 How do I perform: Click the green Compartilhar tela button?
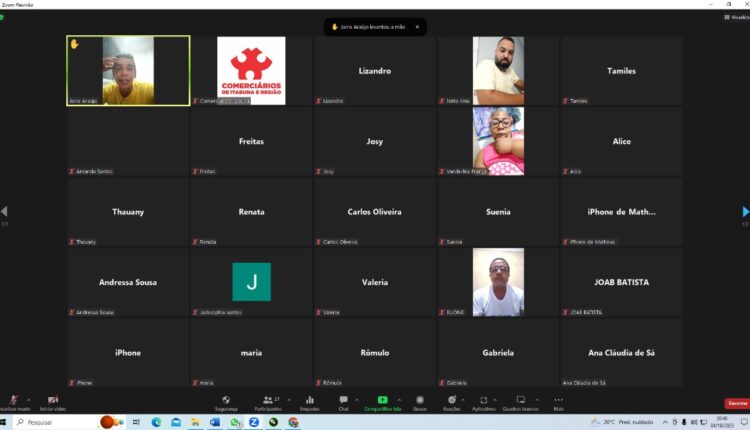382,401
